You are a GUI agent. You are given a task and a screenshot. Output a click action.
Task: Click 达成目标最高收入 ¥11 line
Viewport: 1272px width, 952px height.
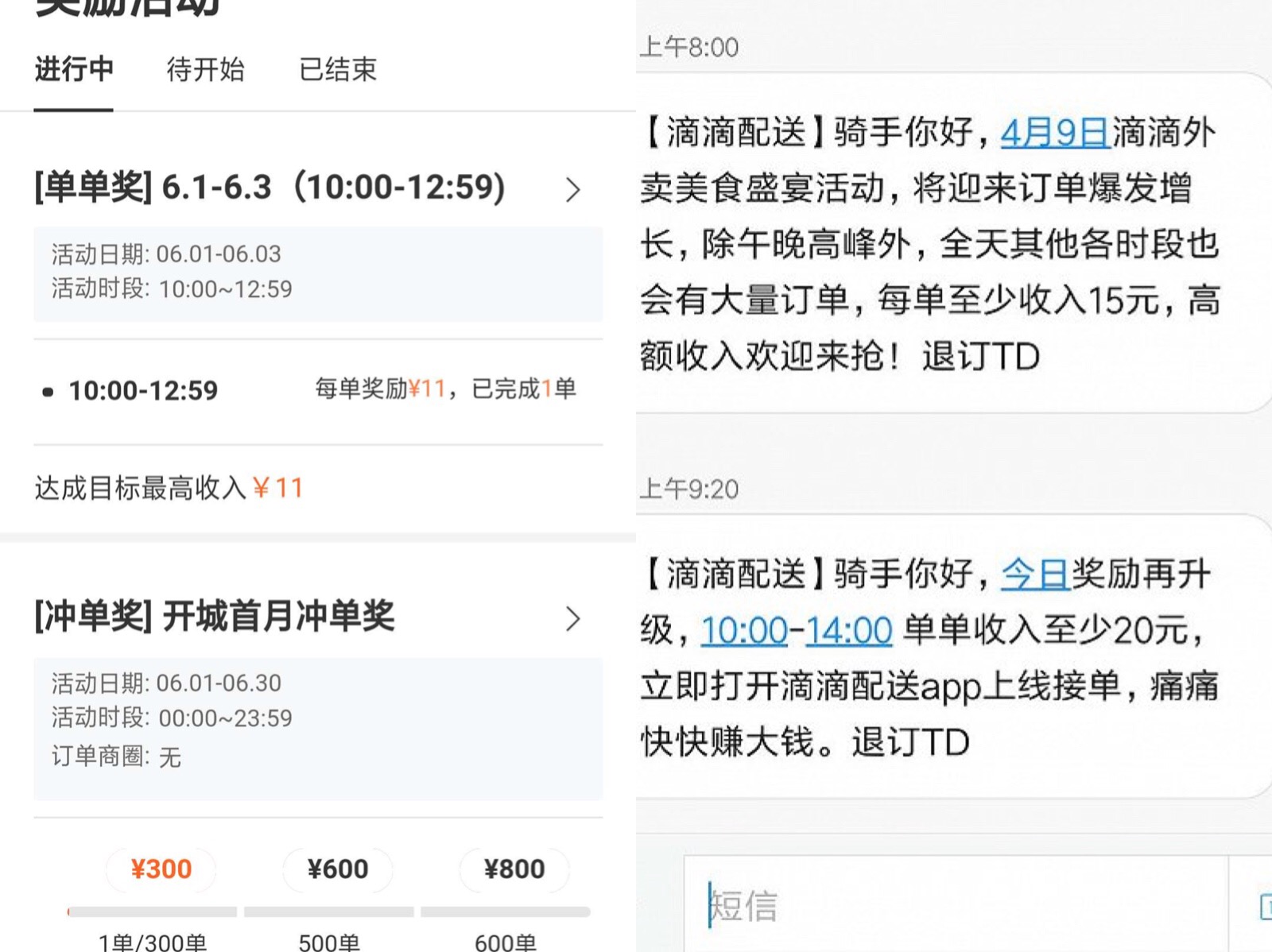169,488
